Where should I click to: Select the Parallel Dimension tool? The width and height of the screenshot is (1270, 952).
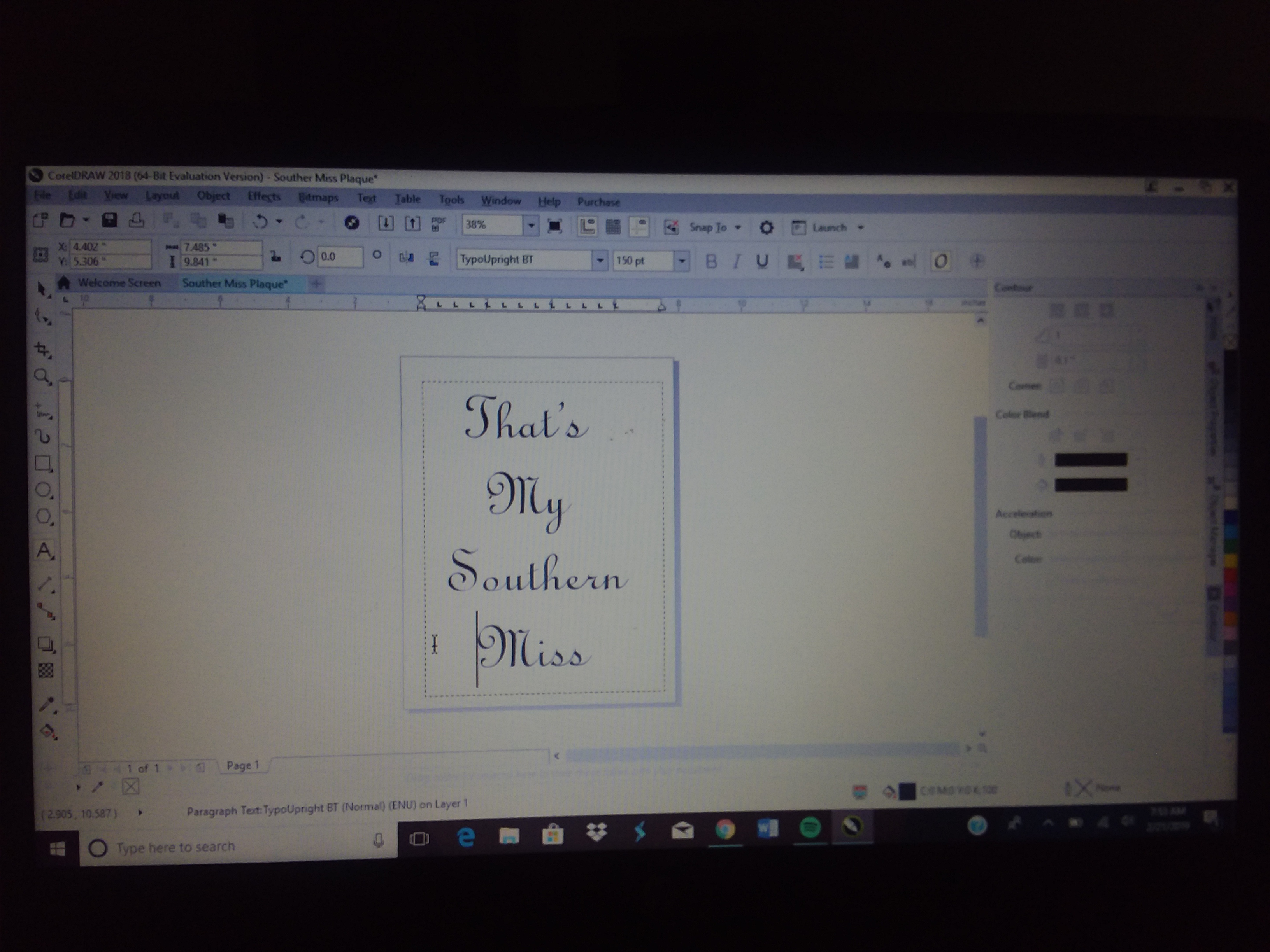coord(46,585)
